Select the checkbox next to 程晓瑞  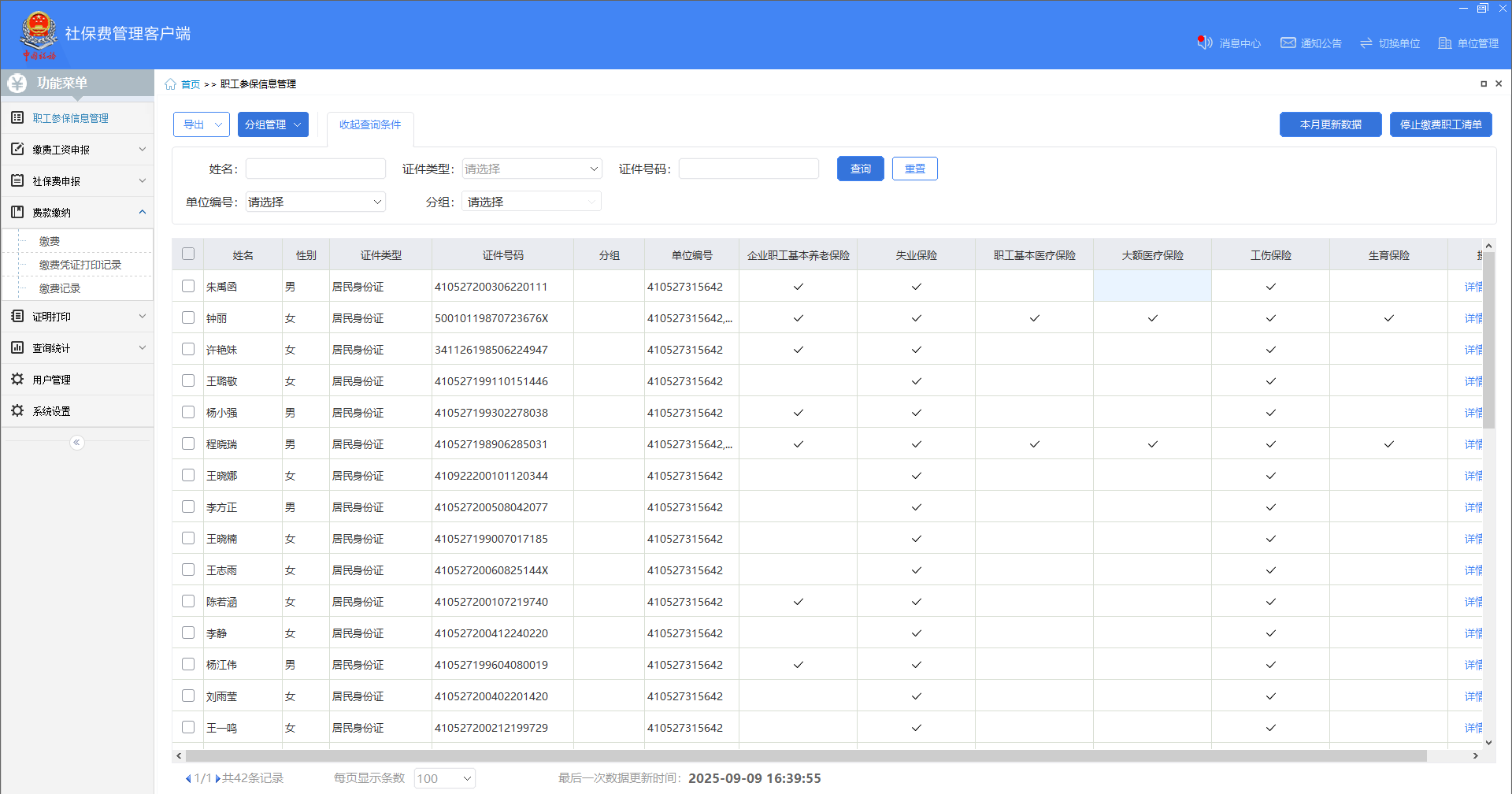point(188,443)
